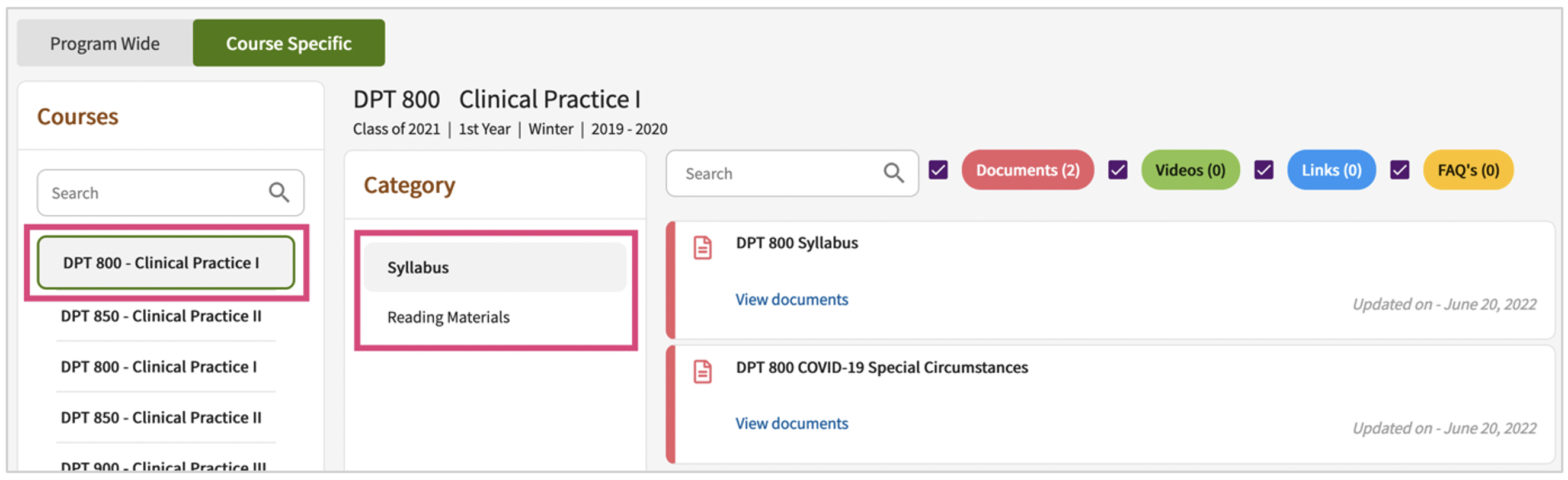Click the COVID-19 Special Circumstances document icon
This screenshot has width=1568, height=480.
702,372
